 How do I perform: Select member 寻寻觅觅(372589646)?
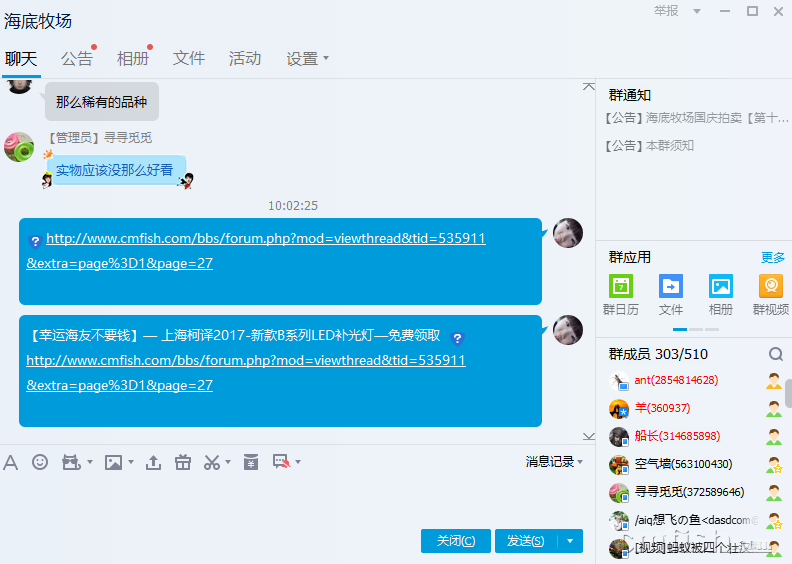[x=689, y=492]
